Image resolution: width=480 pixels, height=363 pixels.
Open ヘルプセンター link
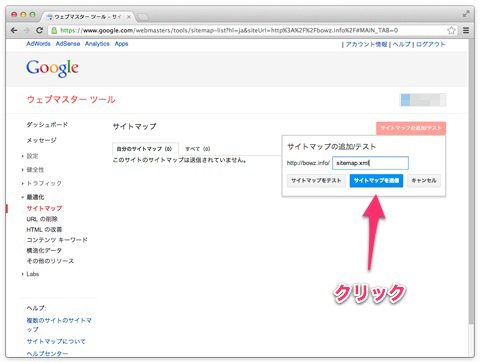tap(47, 353)
